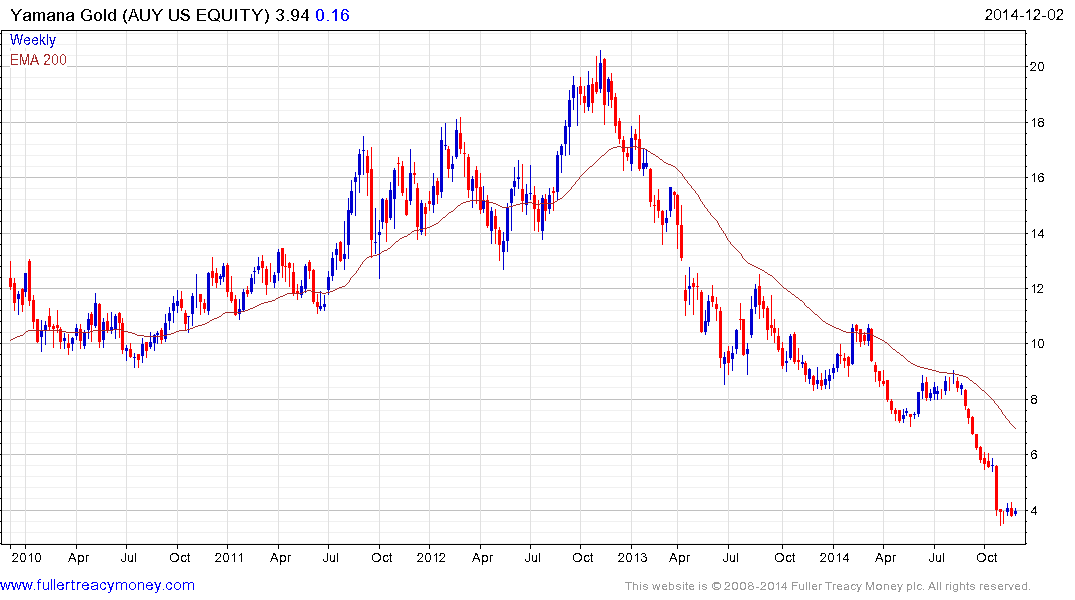Click the 8 price axis label
This screenshot has width=1075, height=600.
click(x=1033, y=400)
